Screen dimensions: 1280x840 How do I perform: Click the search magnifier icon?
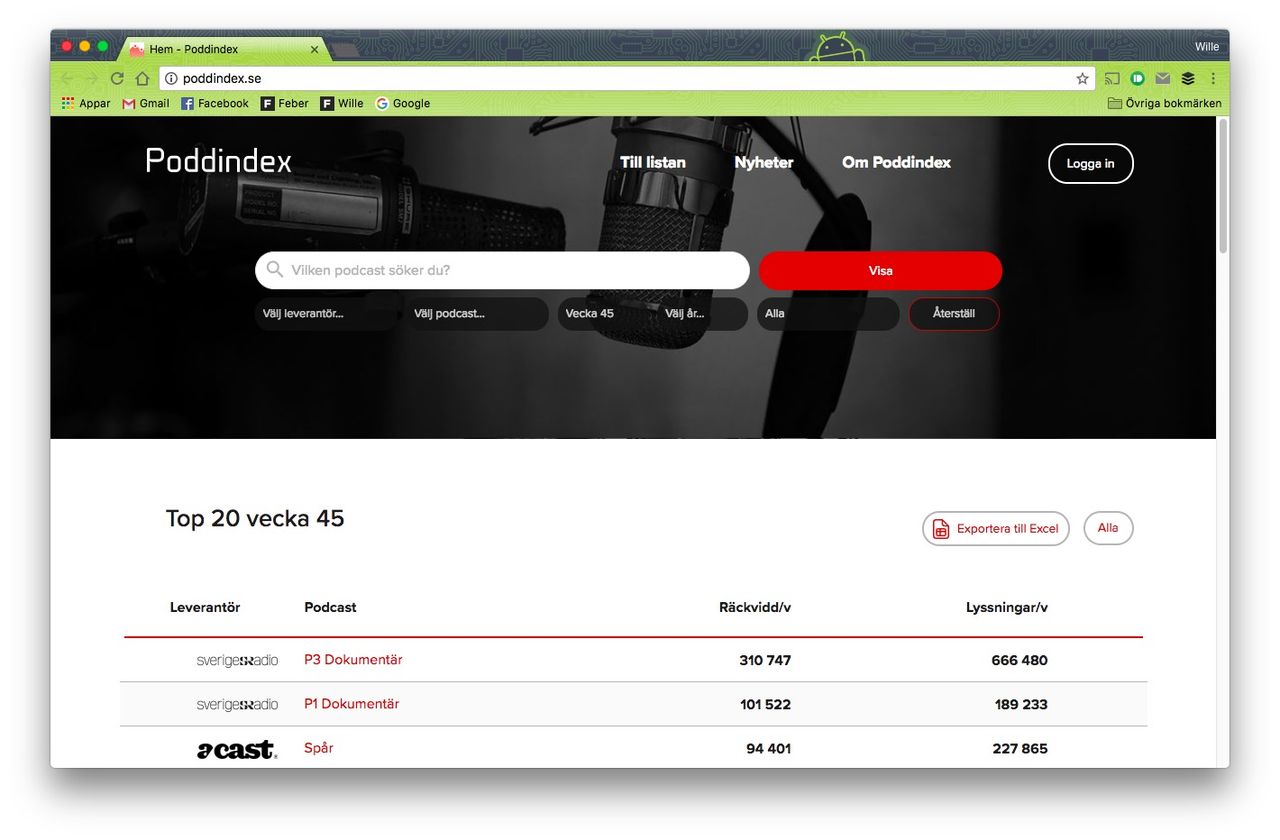pos(275,270)
